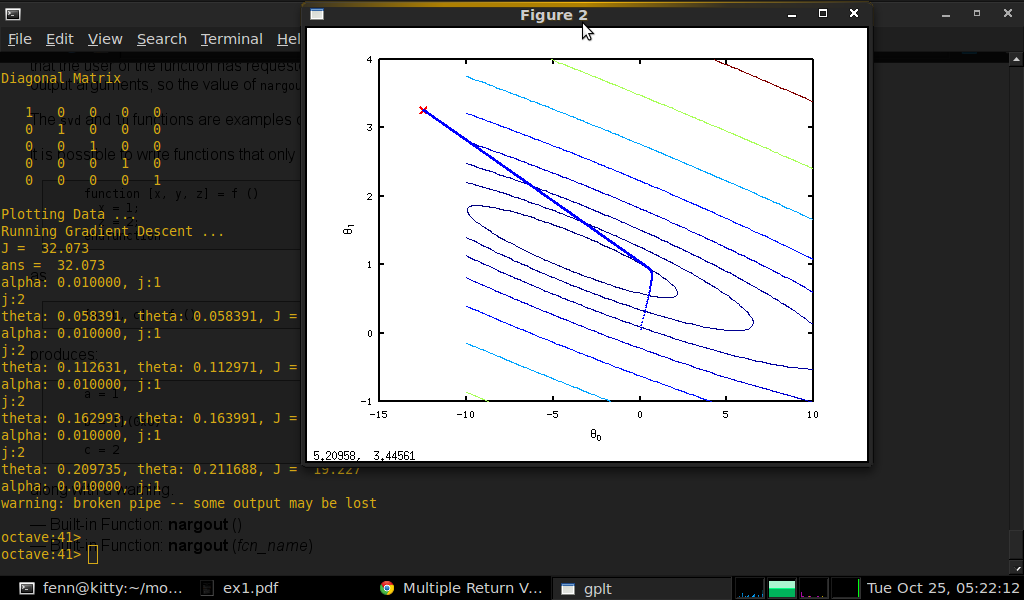Click the terminal window icon at top-left

point(12,13)
